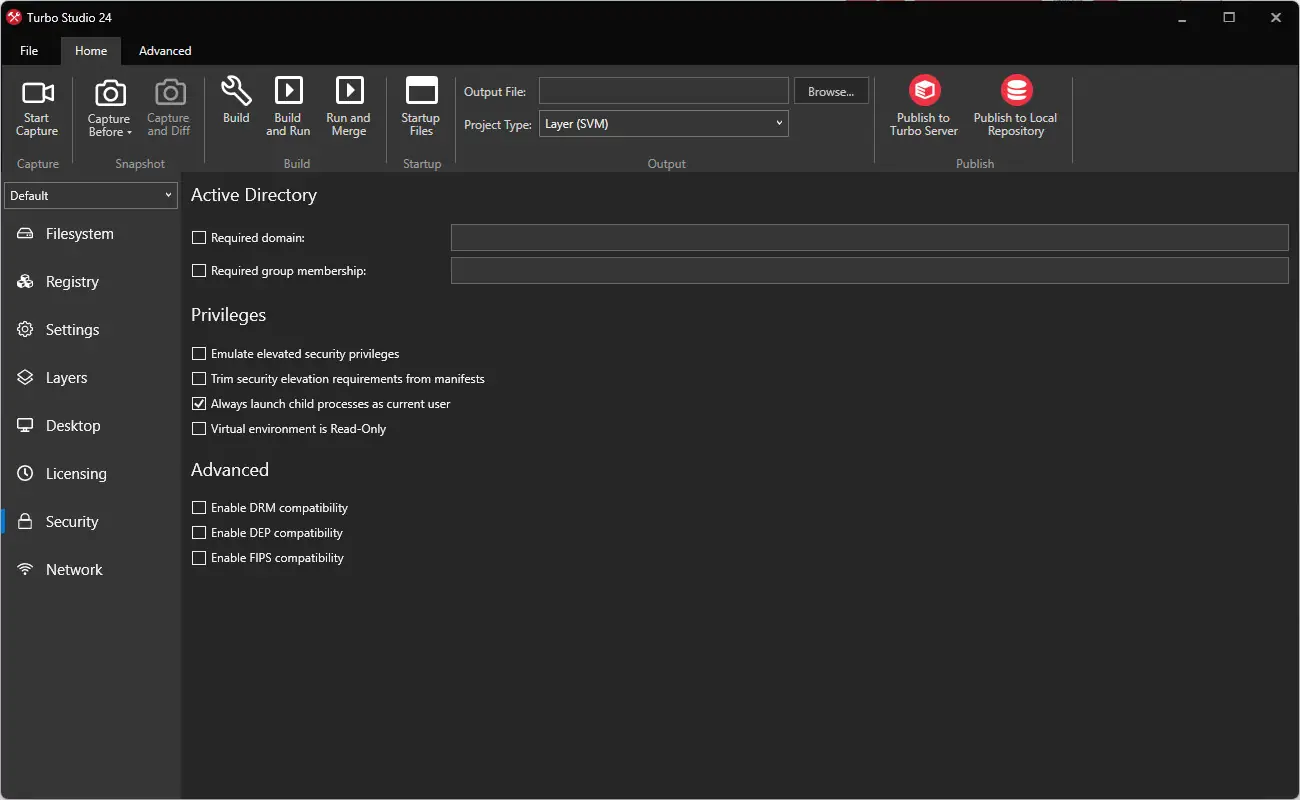Click the Capture and Diff camera icon
This screenshot has width=1300, height=800.
point(169,94)
